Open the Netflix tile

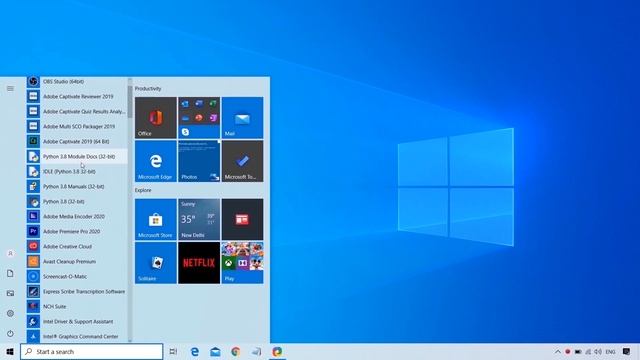199,263
